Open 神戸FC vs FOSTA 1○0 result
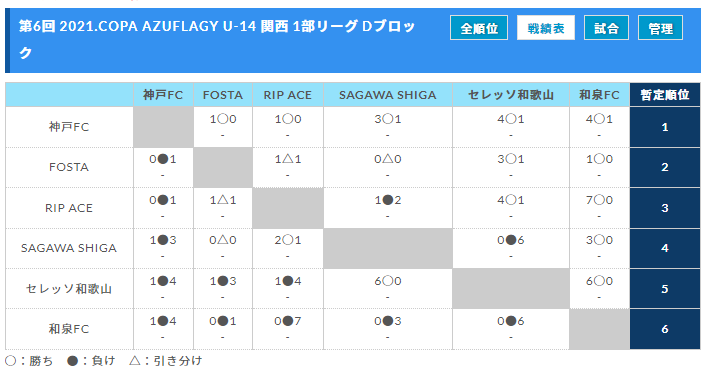 coord(223,119)
